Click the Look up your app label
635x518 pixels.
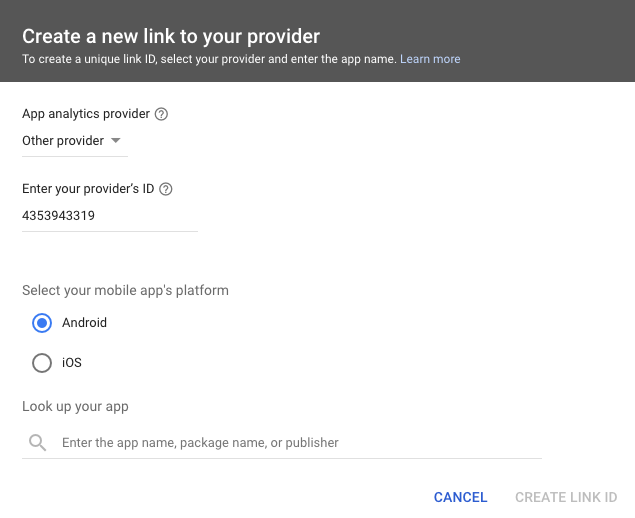[x=75, y=406]
